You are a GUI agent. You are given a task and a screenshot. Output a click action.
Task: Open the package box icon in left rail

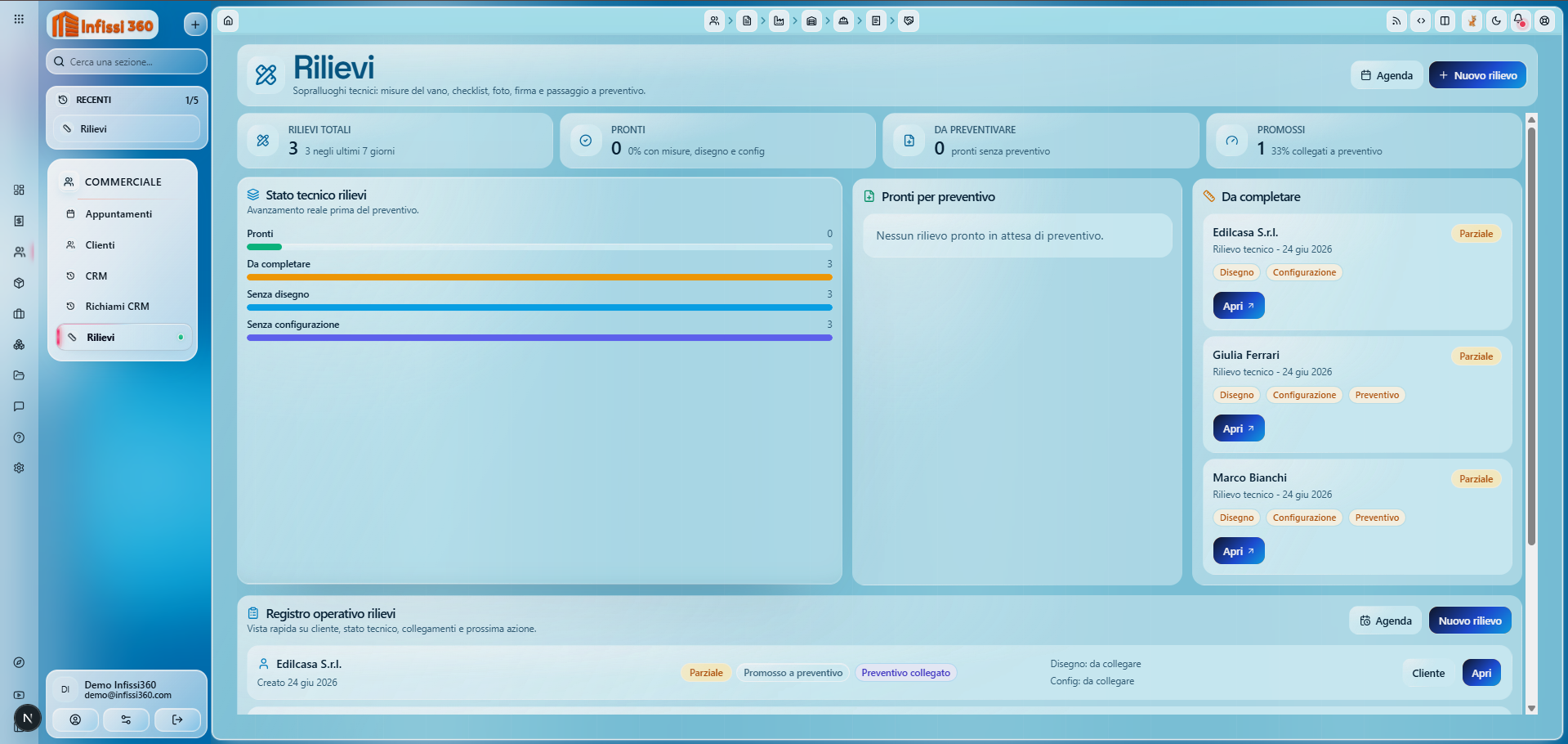(19, 283)
